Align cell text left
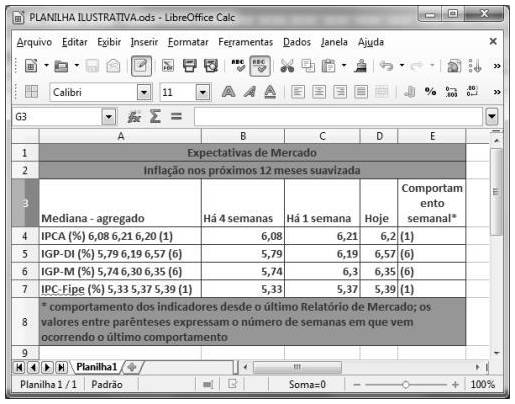 coord(298,92)
